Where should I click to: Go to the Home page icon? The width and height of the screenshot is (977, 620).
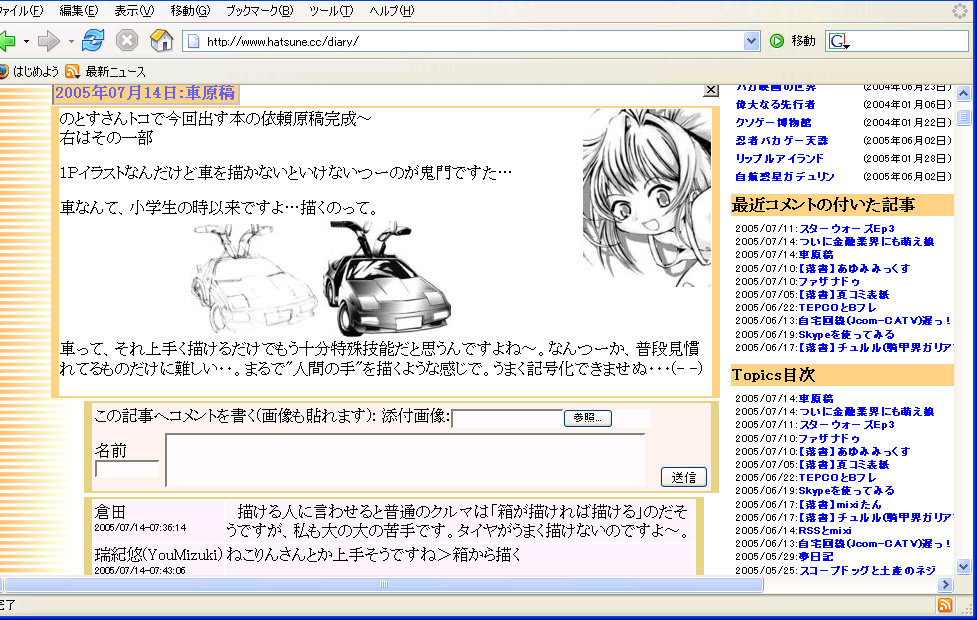161,41
